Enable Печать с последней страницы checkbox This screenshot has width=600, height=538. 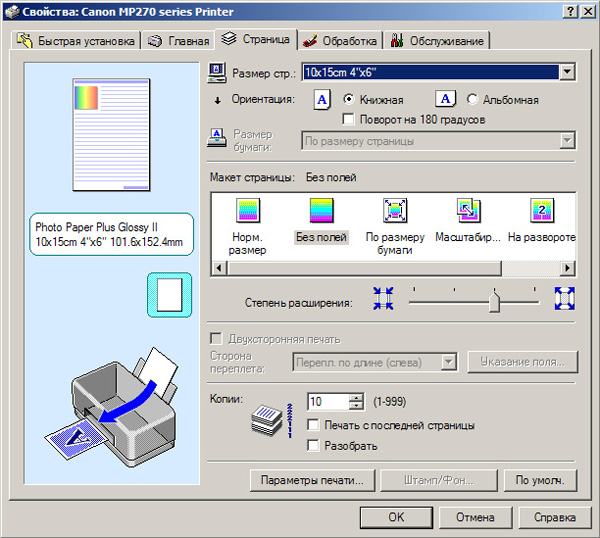(x=313, y=425)
